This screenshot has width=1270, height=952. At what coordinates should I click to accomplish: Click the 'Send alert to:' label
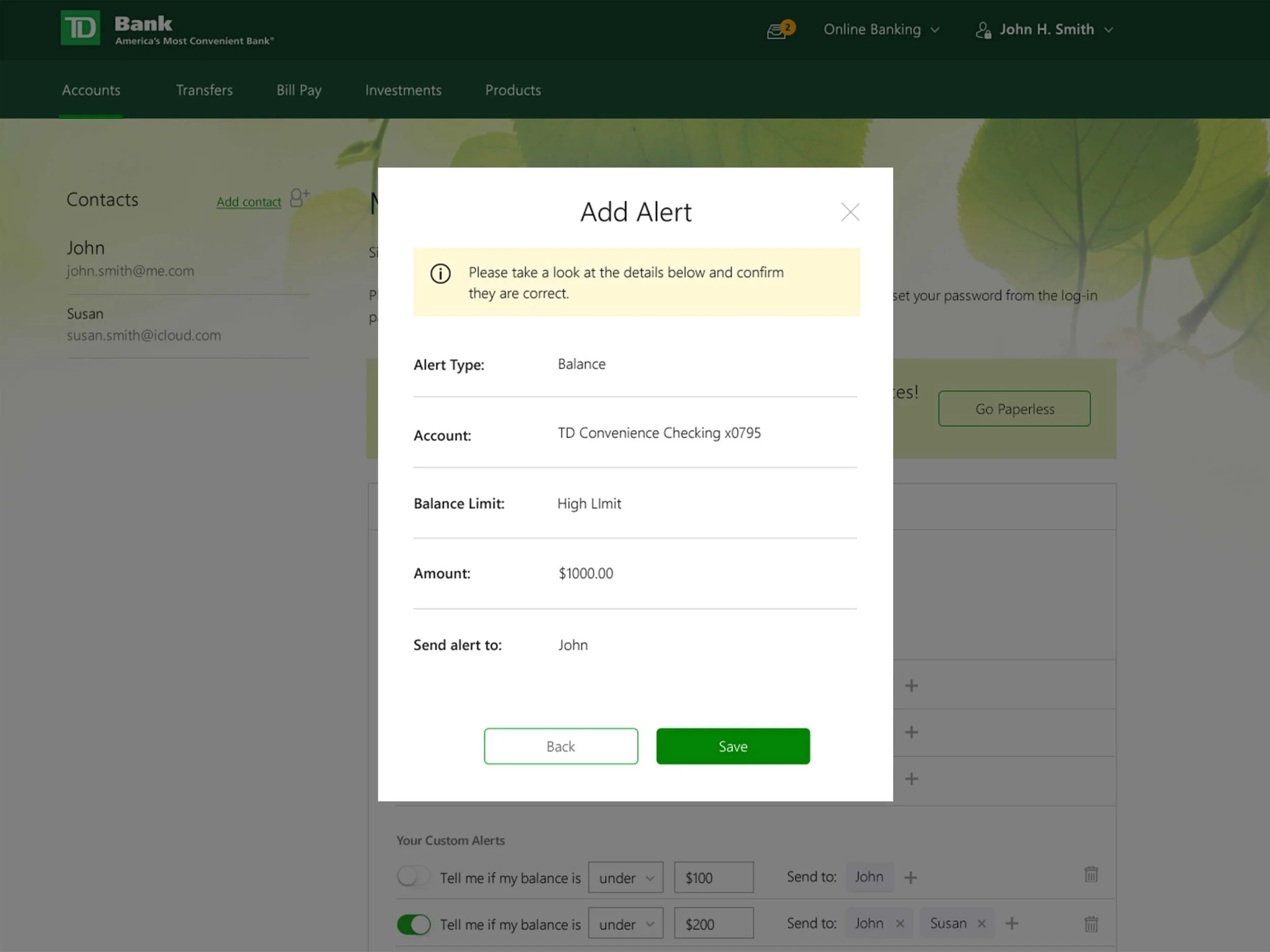point(458,645)
